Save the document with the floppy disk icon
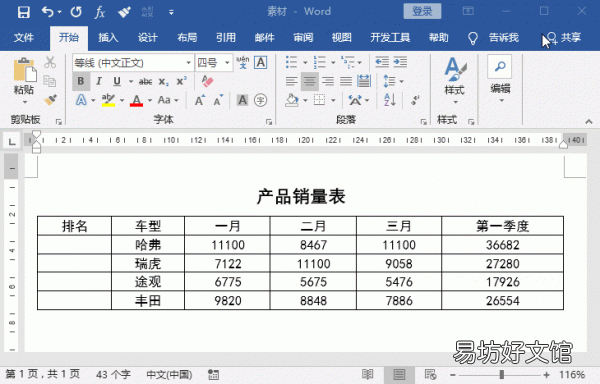Viewport: 600px width, 384px height. tap(24, 12)
